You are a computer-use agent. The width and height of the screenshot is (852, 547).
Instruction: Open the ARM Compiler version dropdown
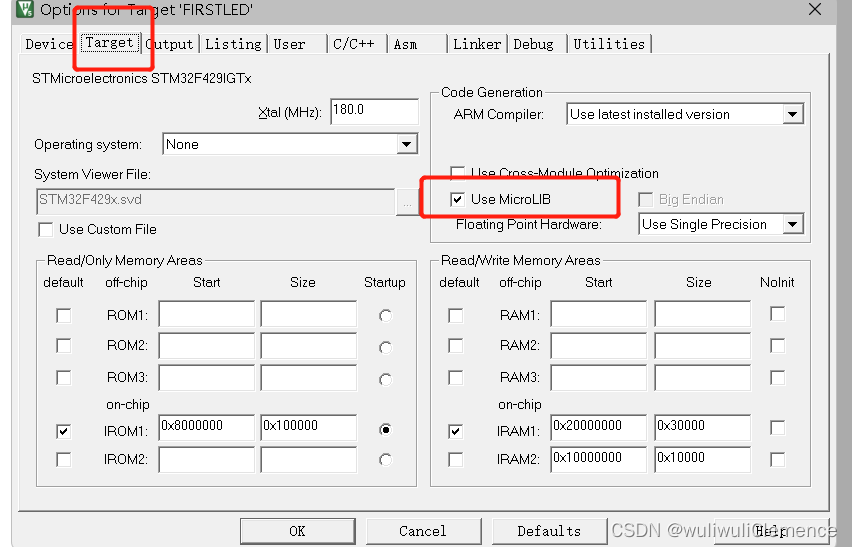(x=685, y=114)
